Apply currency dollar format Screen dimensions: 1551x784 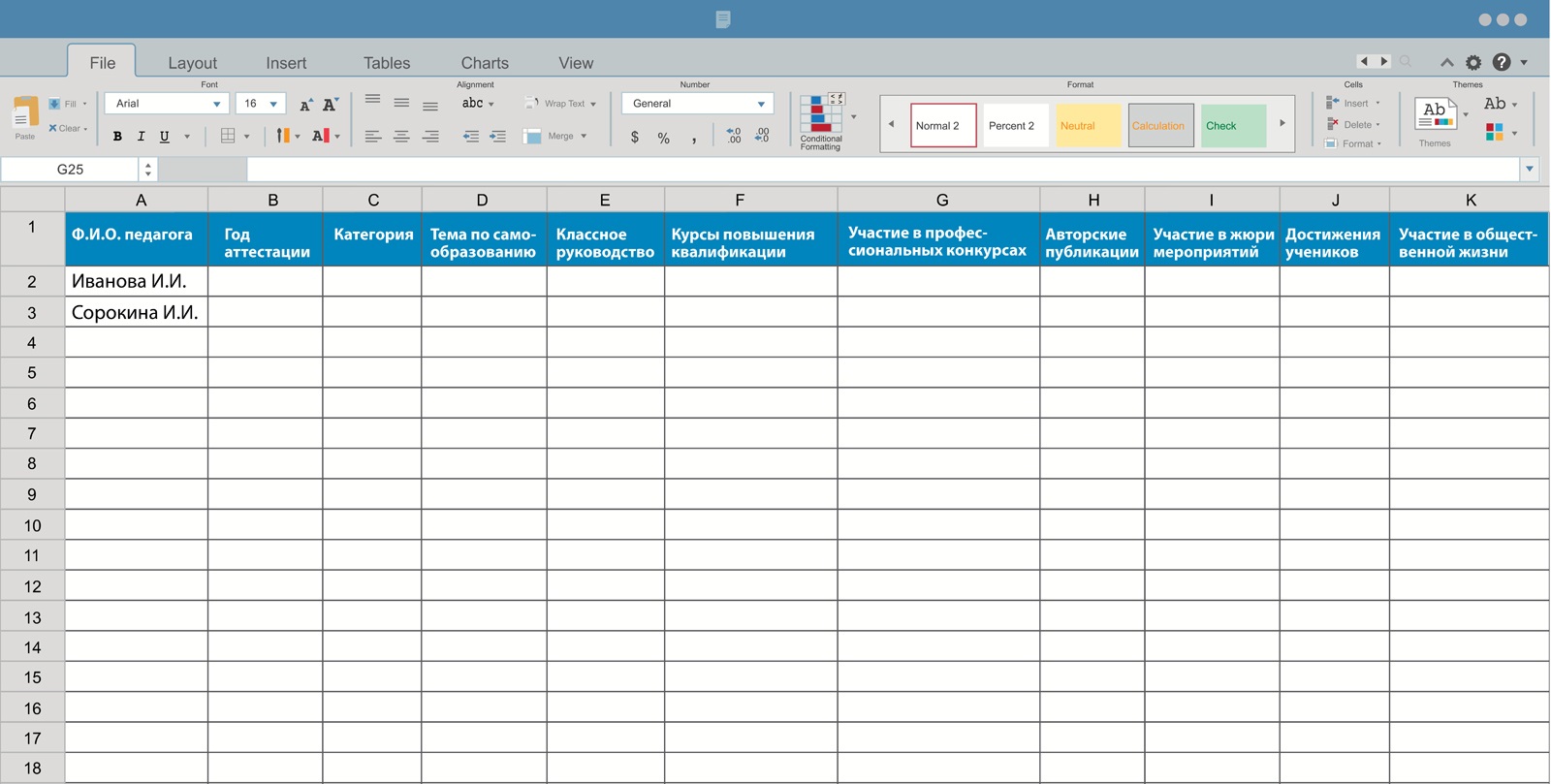point(635,138)
